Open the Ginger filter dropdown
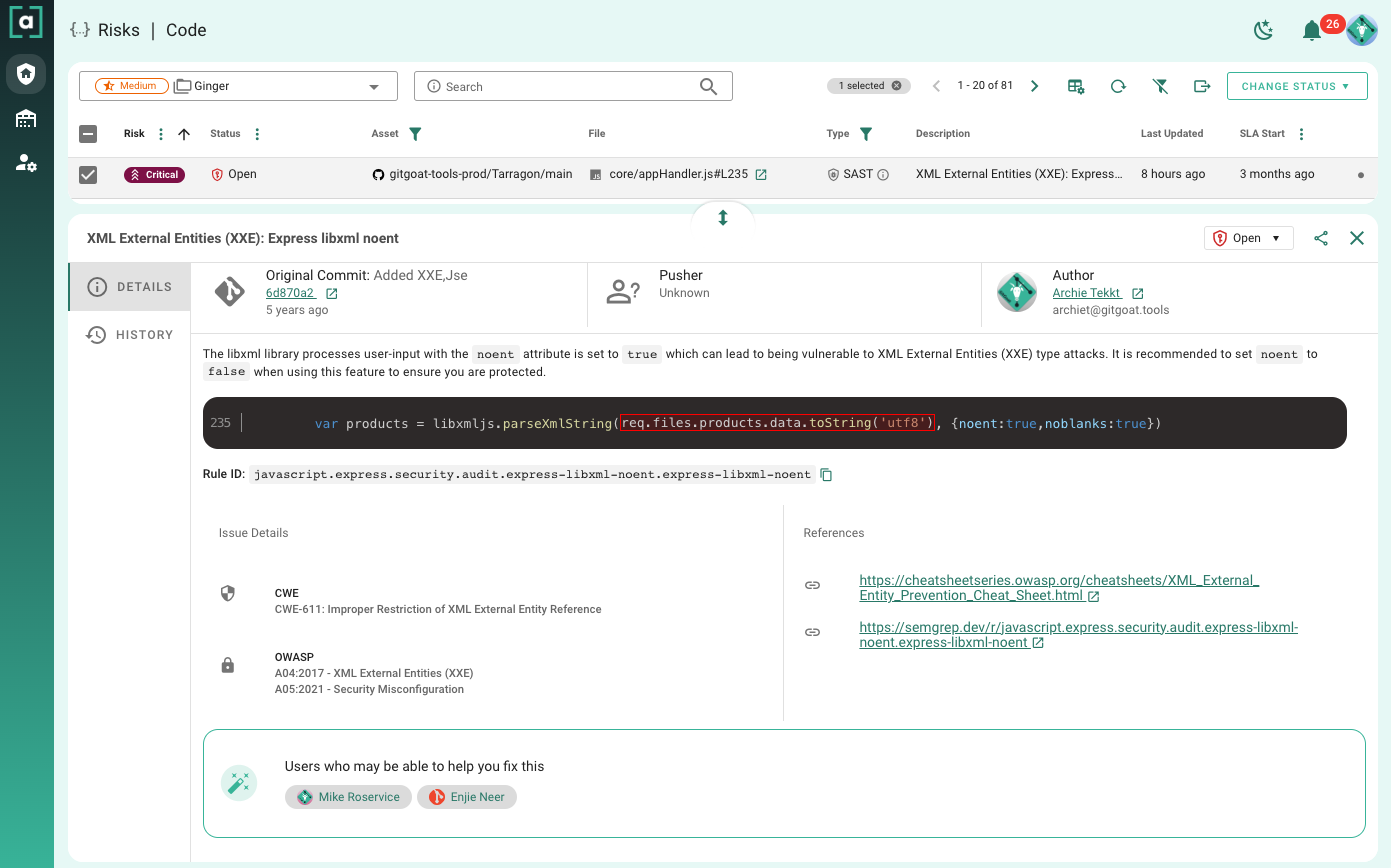Image resolution: width=1391 pixels, height=868 pixels. [374, 87]
